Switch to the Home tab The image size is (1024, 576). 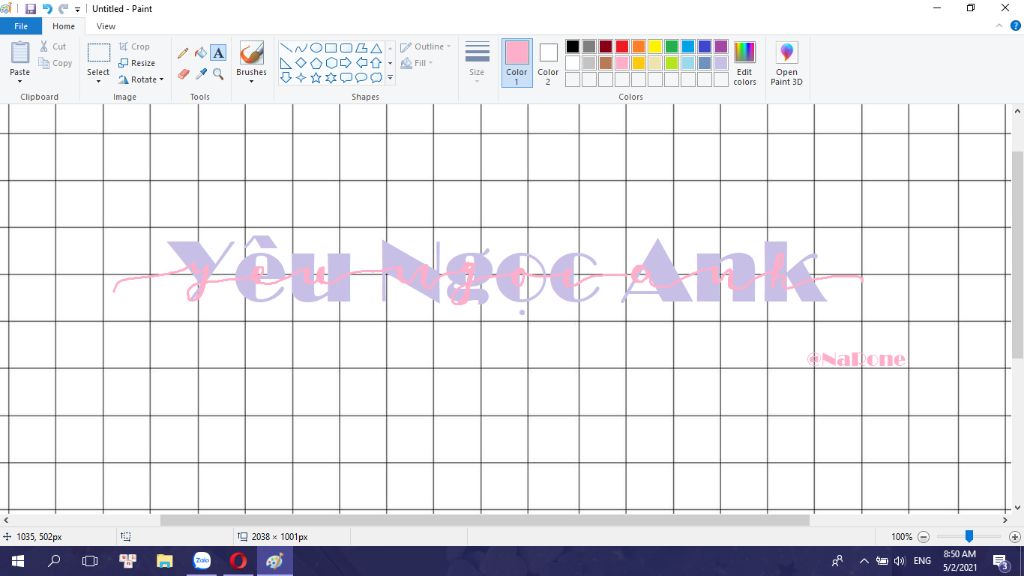coord(63,26)
